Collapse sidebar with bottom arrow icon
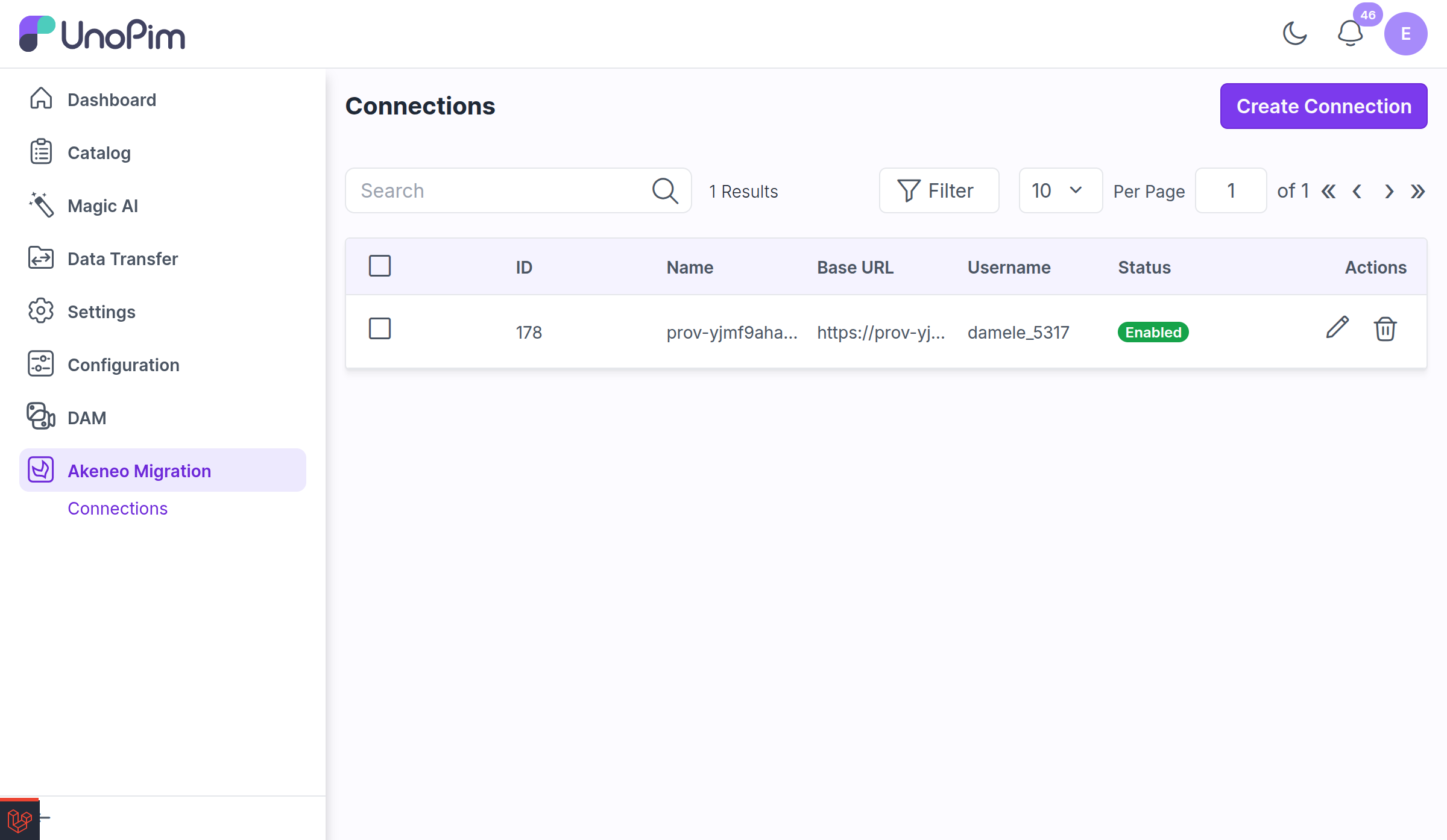The width and height of the screenshot is (1447, 840). tap(45, 818)
